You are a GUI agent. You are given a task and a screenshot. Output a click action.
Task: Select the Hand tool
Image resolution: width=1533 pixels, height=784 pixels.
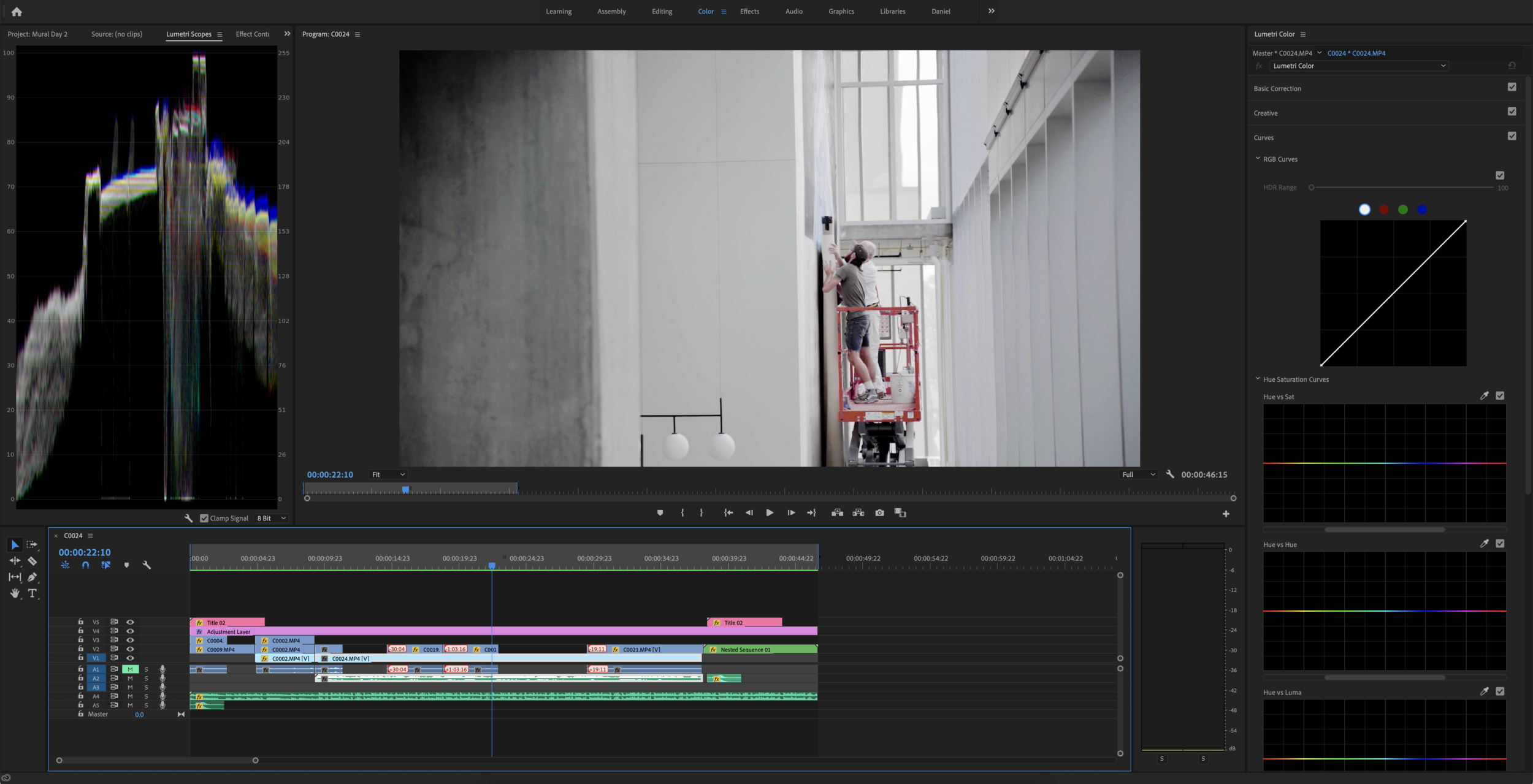click(x=15, y=593)
